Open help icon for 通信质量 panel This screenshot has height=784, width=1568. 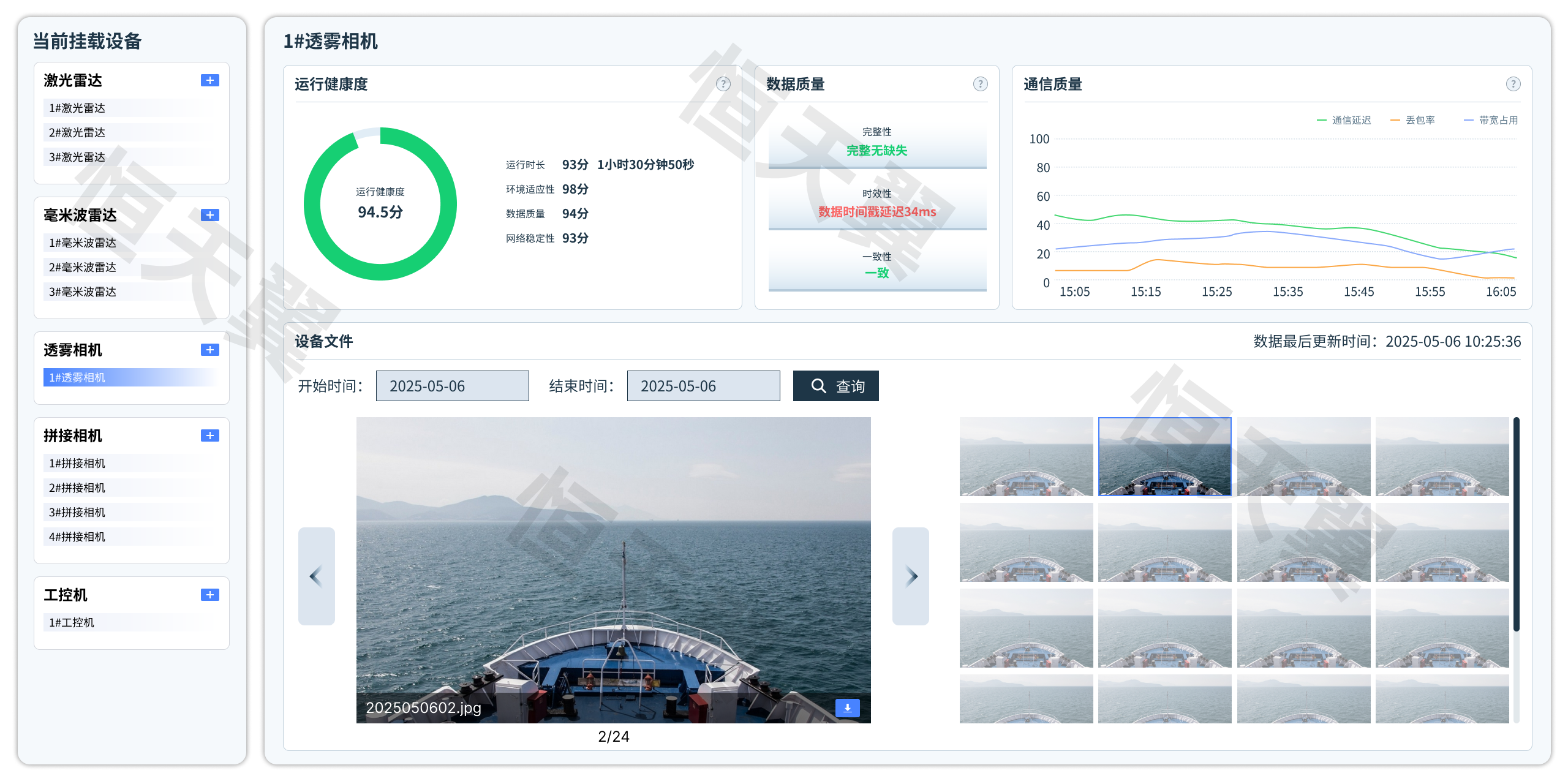coord(1513,84)
